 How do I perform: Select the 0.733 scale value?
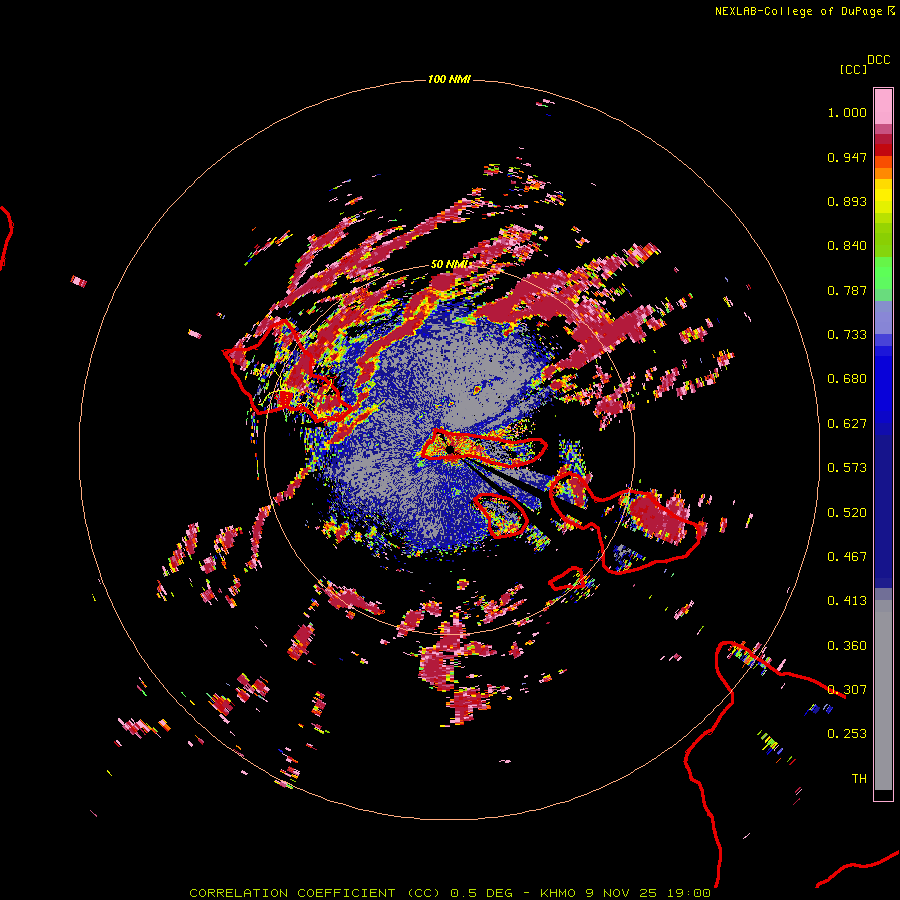[x=847, y=335]
